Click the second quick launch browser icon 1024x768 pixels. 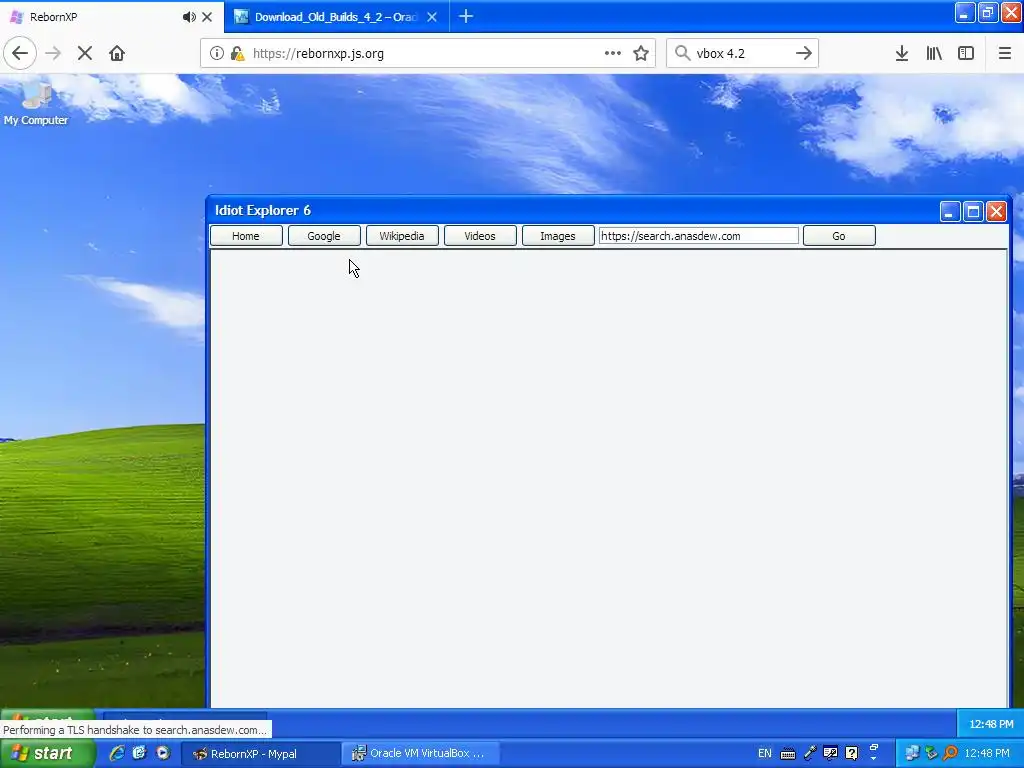click(x=139, y=753)
